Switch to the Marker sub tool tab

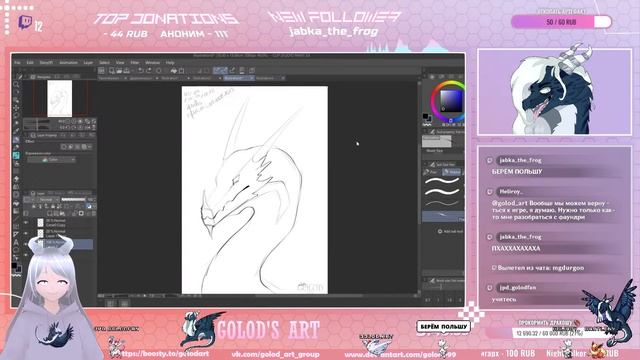(x=452, y=172)
